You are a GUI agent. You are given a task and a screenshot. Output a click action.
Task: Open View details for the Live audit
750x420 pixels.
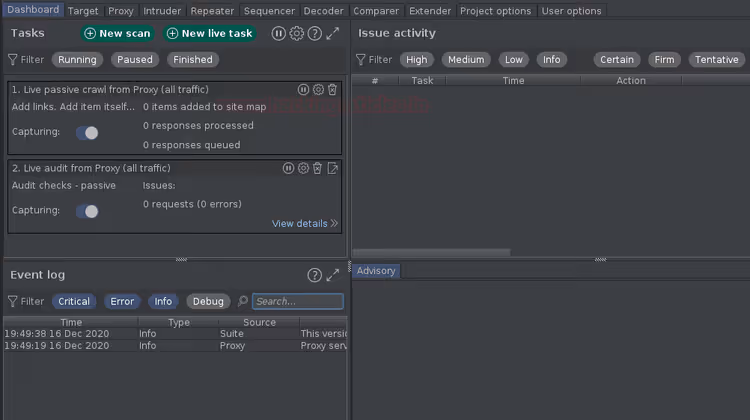(x=305, y=223)
